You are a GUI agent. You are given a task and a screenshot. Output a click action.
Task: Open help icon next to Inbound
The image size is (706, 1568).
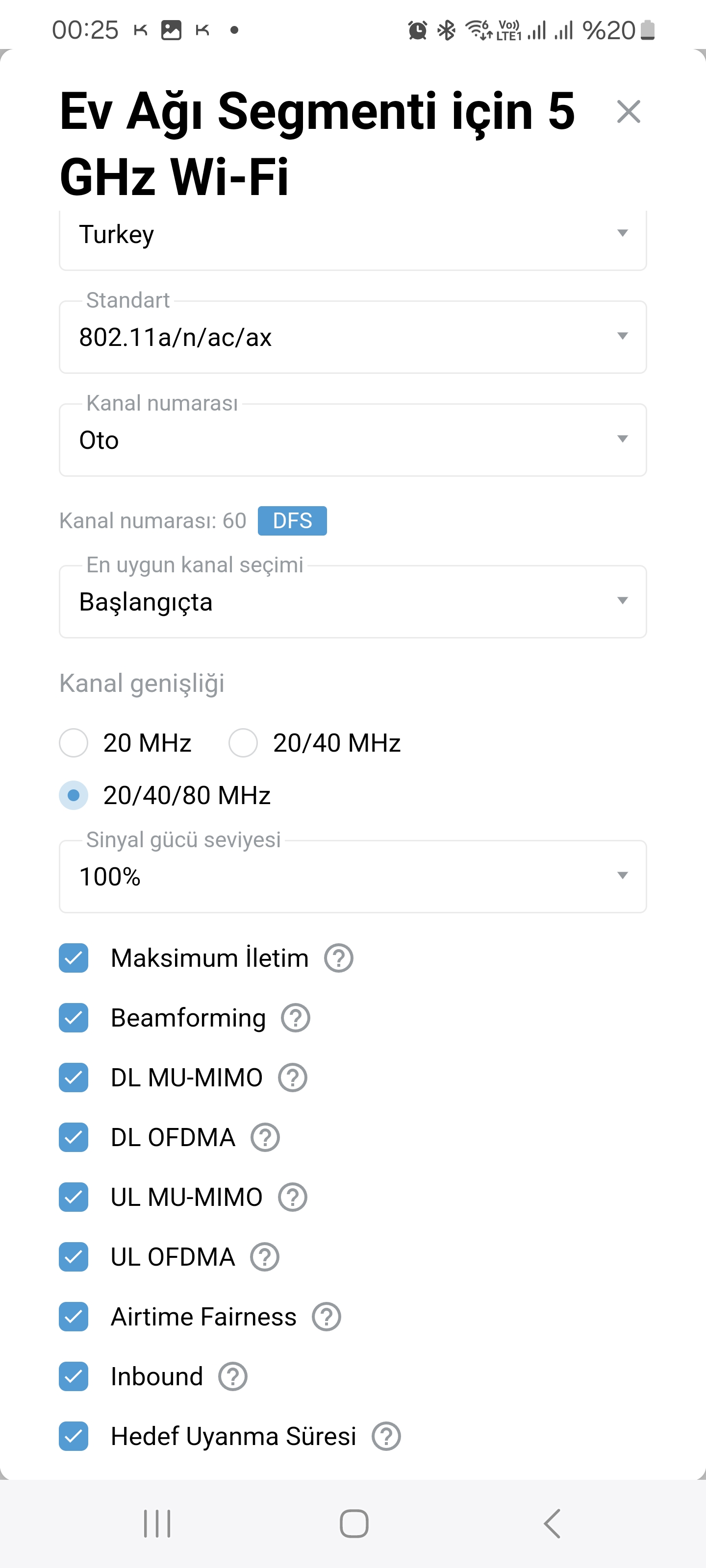(x=233, y=1376)
